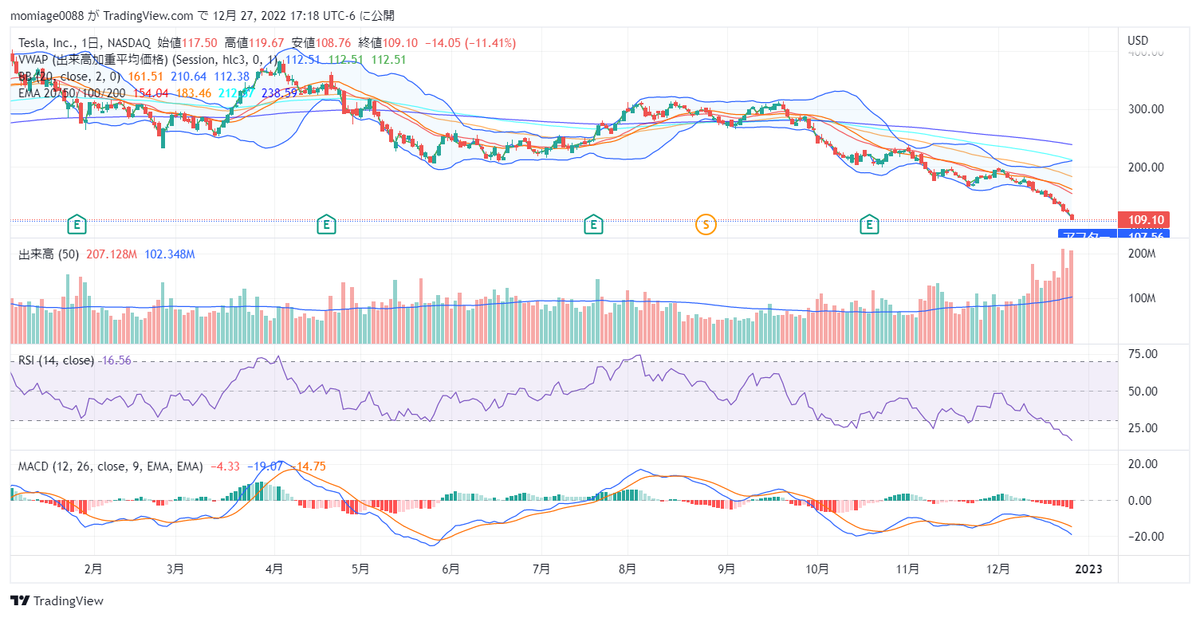Screen dimensions: 1200x618
Task: Click the −14.05 (−11.41%) change value
Action: pyautogui.click(x=470, y=44)
